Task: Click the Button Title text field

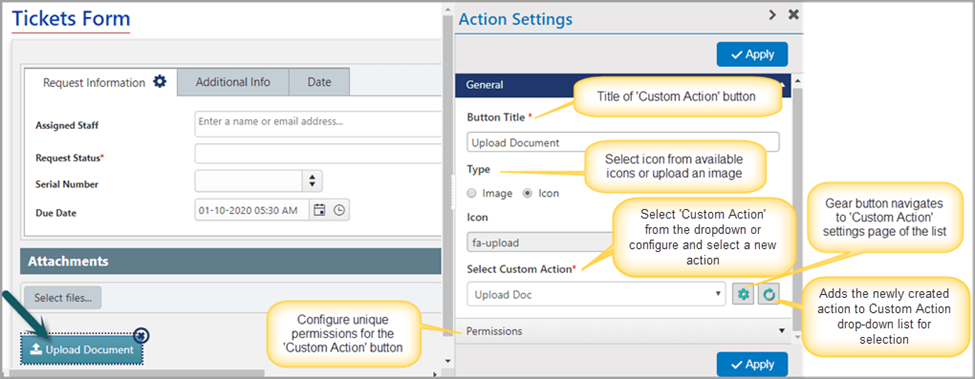Action: [622, 142]
